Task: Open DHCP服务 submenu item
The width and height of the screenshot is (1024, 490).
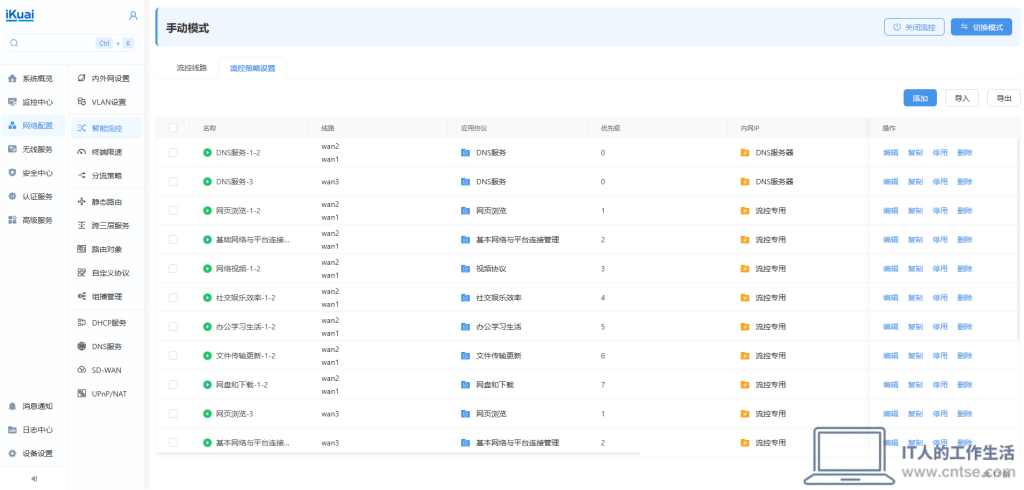Action: (x=106, y=323)
